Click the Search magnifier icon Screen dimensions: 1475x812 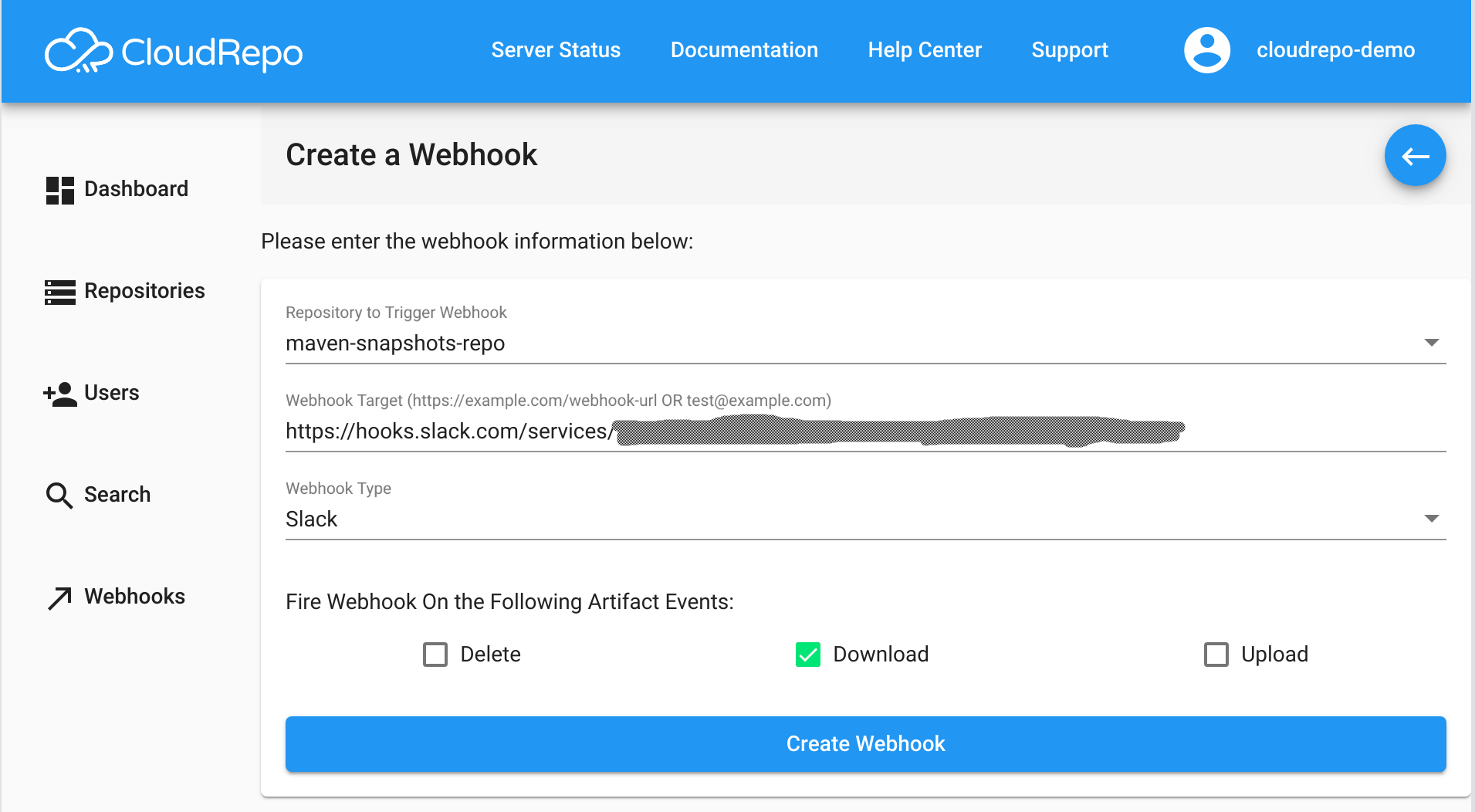tap(59, 496)
